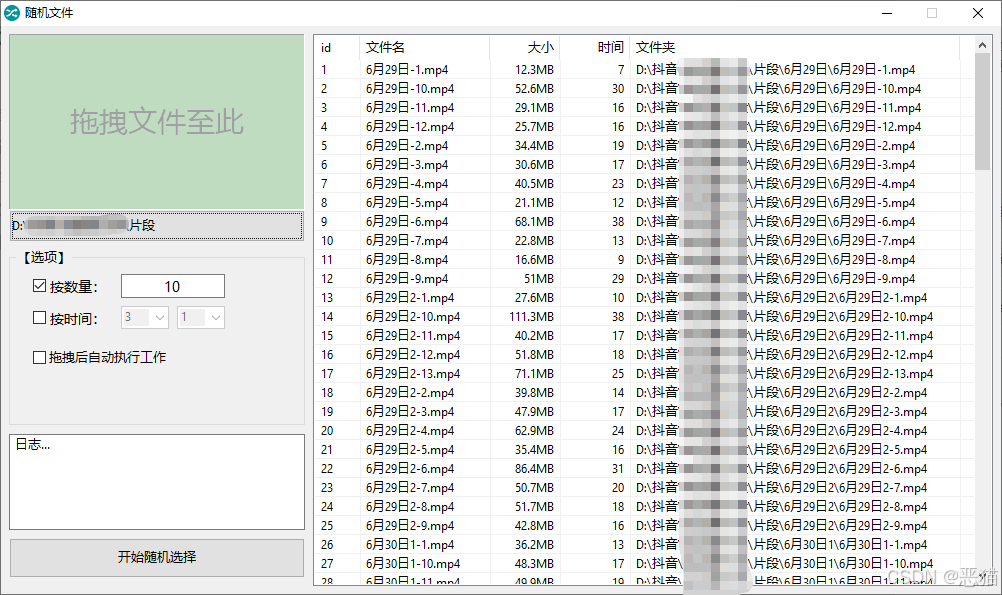The width and height of the screenshot is (1002, 595).
Task: Check 拖拽后自动执行工作 option
Action: click(40, 357)
